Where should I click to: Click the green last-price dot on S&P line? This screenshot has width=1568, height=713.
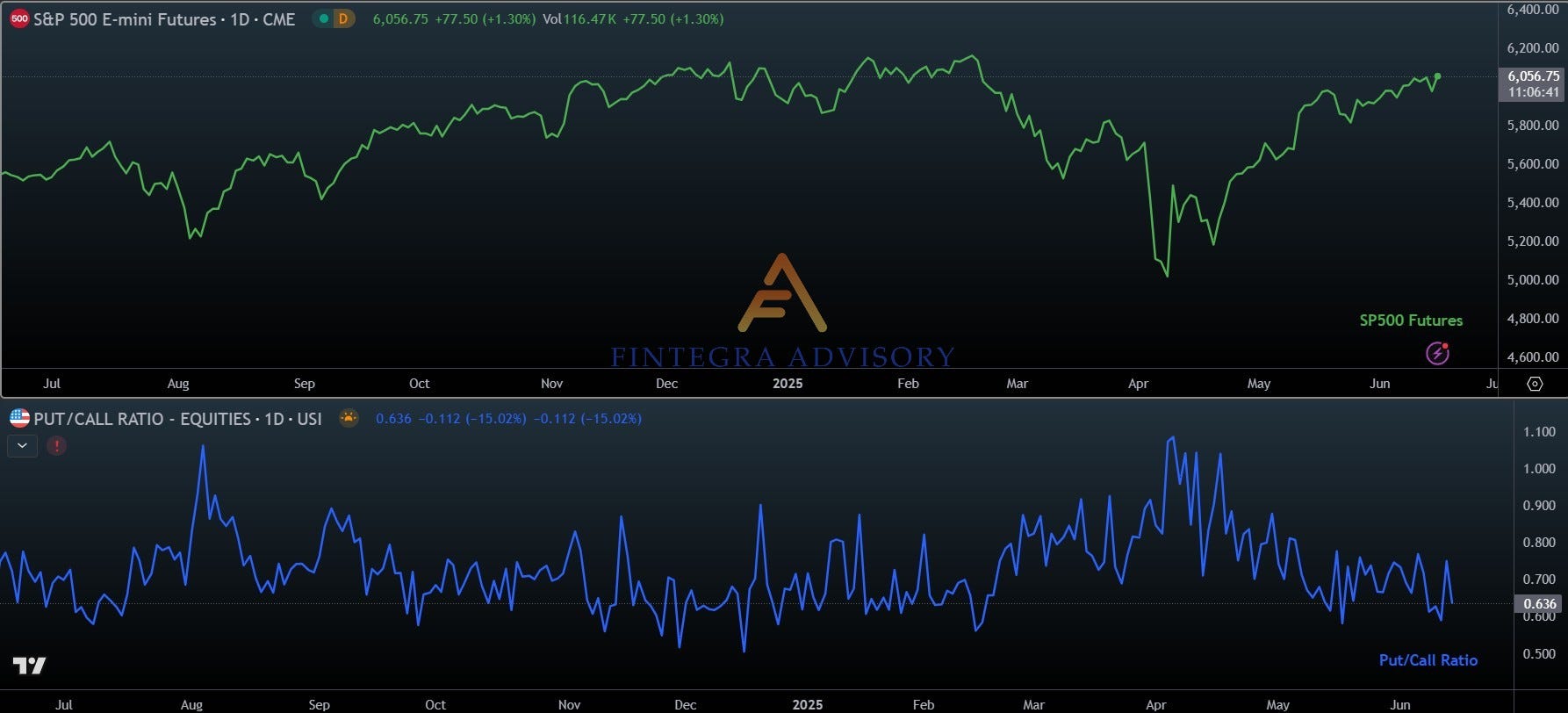(x=1437, y=76)
